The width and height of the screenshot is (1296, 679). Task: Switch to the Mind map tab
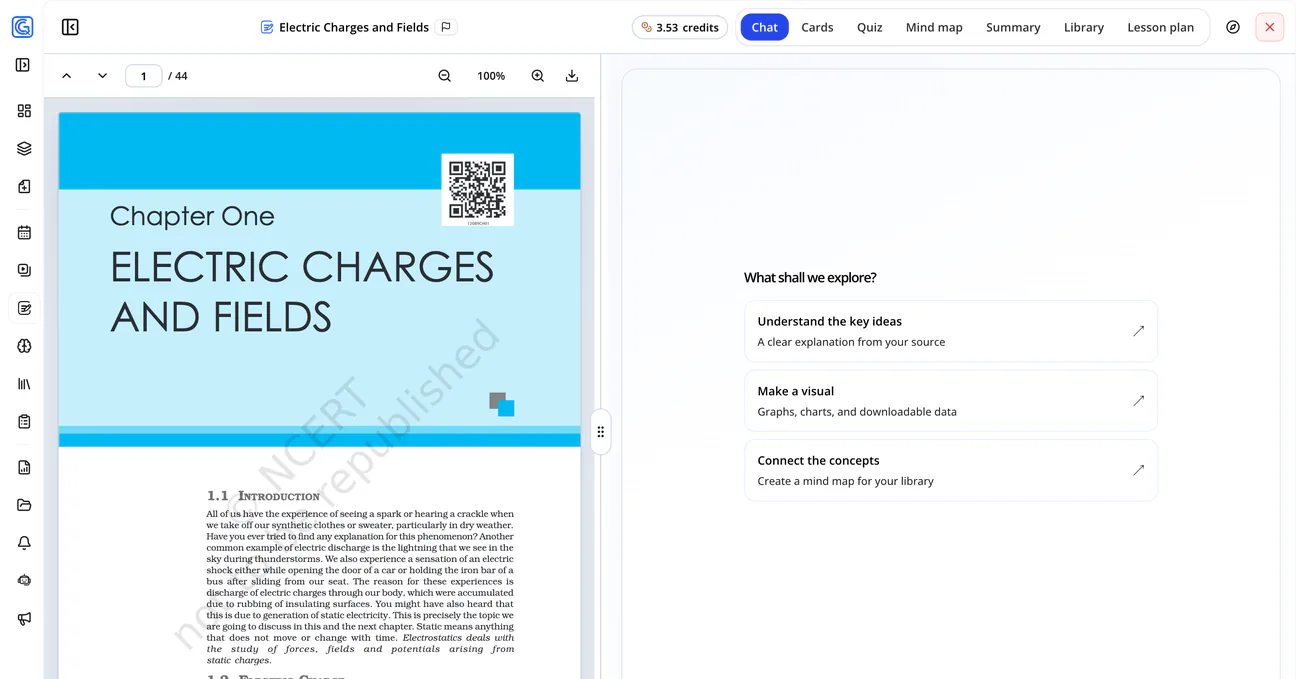934,27
